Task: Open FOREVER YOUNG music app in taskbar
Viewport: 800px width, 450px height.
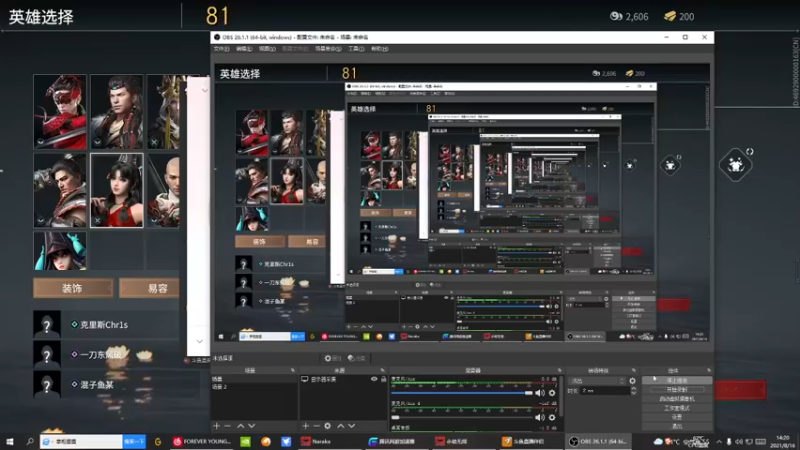Action: pos(203,441)
